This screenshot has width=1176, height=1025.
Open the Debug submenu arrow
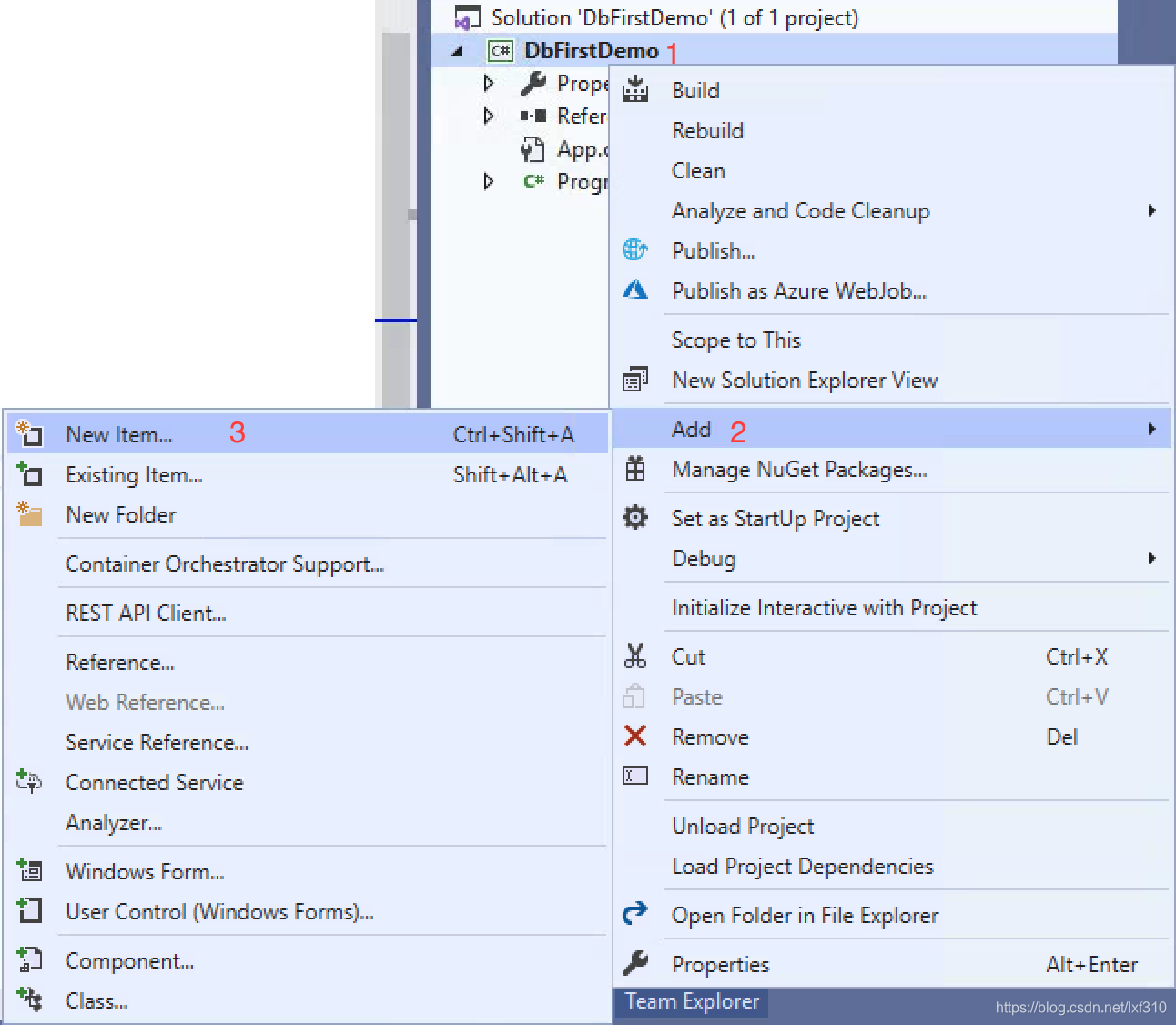(x=1153, y=558)
